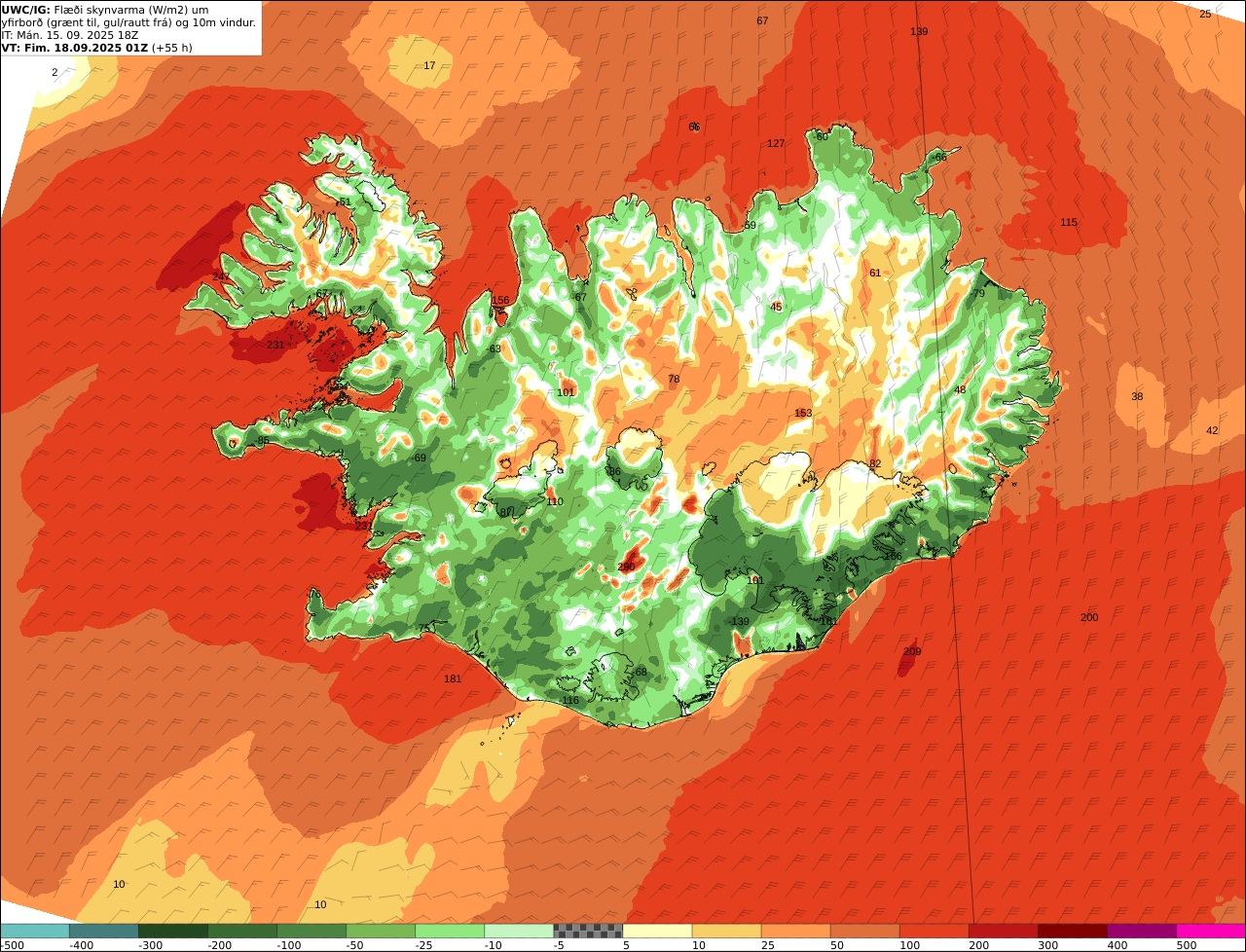
Task: Click the teal legend swatch between -500 and -400
Action: pos(35,931)
